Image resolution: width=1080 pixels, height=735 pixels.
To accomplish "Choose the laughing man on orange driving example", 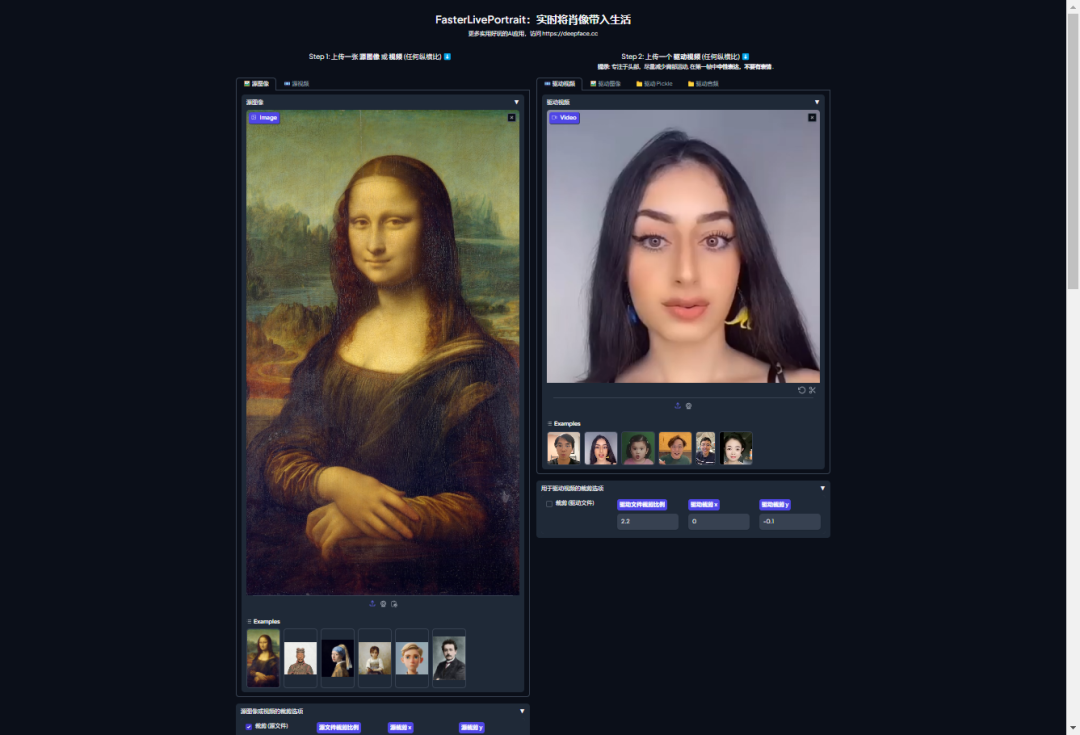I will [x=675, y=448].
